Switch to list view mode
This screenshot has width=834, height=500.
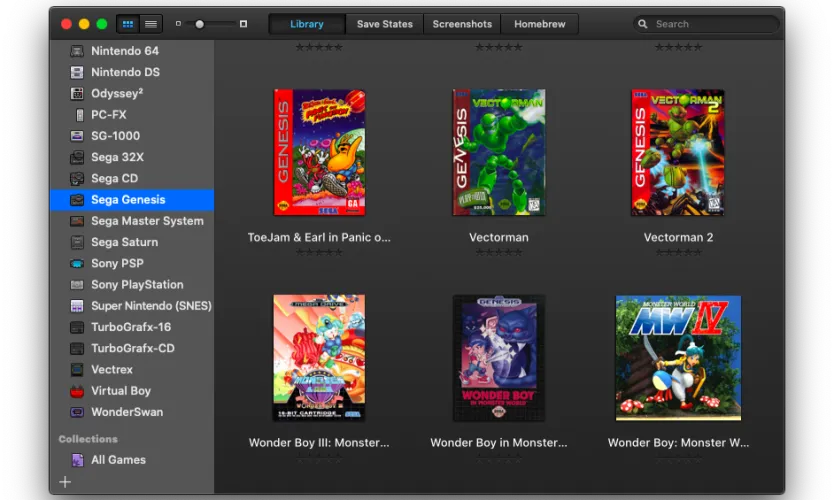(x=151, y=24)
